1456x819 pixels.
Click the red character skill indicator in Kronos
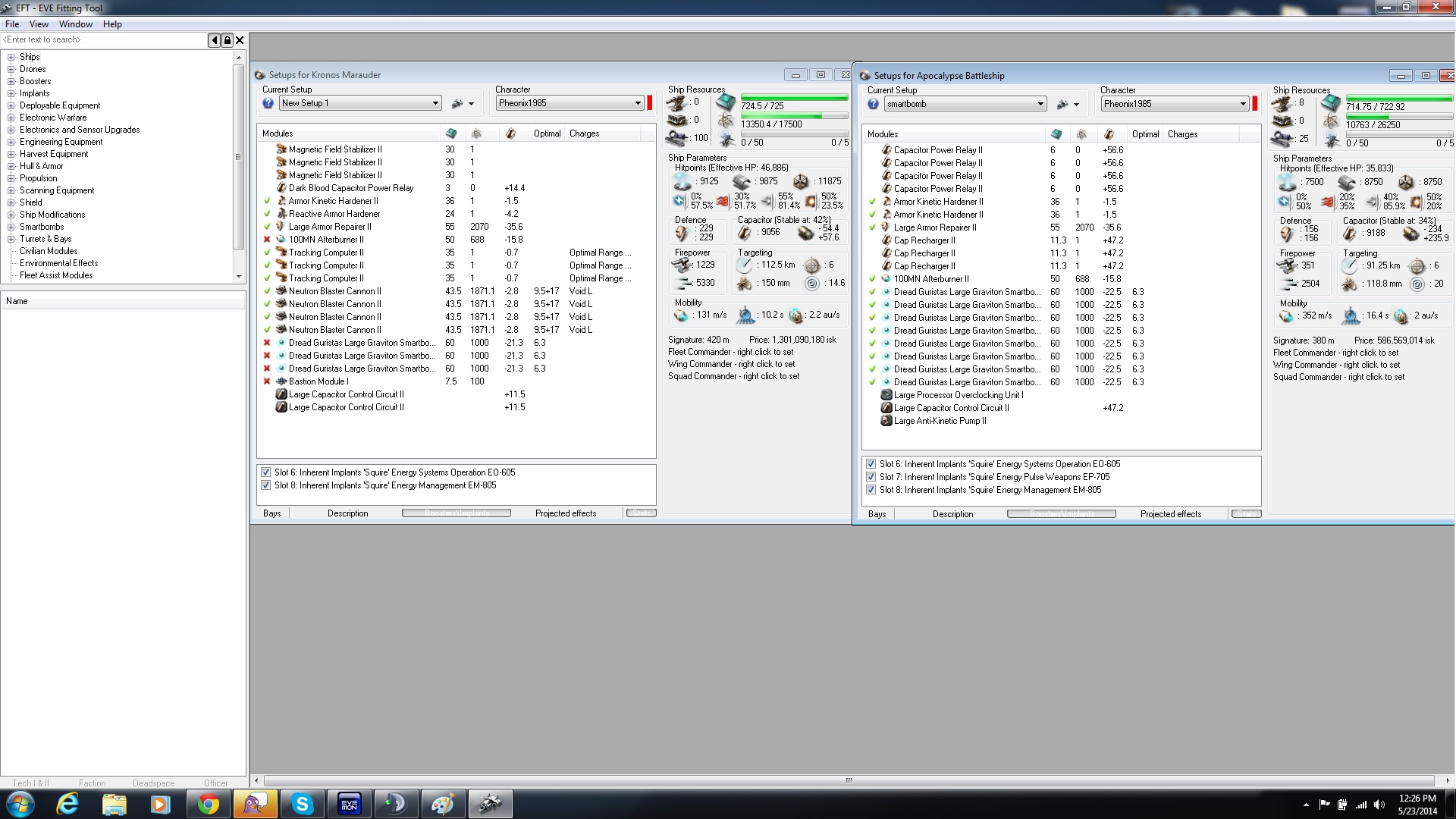650,103
